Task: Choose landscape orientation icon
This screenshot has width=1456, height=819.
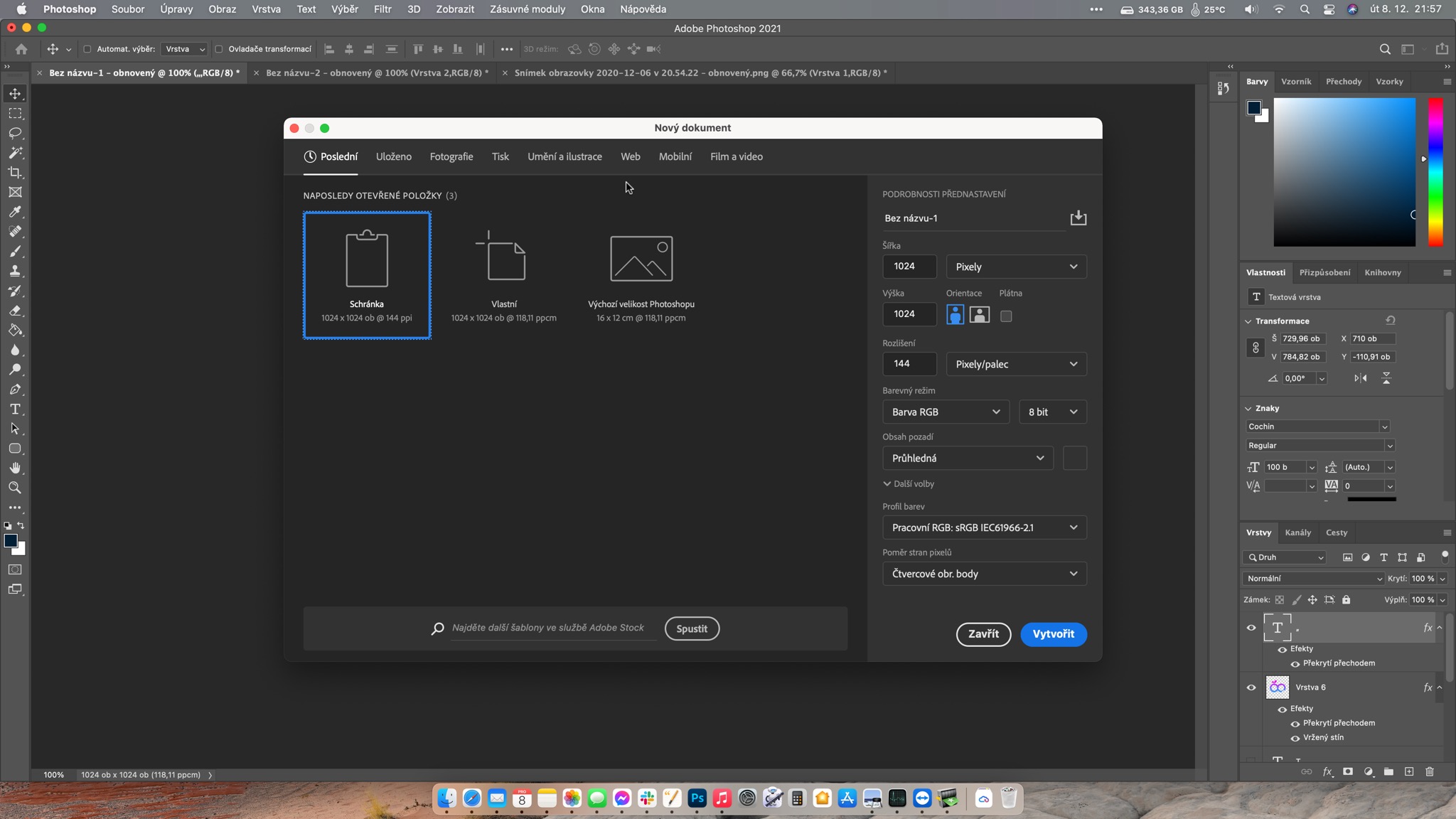Action: [979, 315]
